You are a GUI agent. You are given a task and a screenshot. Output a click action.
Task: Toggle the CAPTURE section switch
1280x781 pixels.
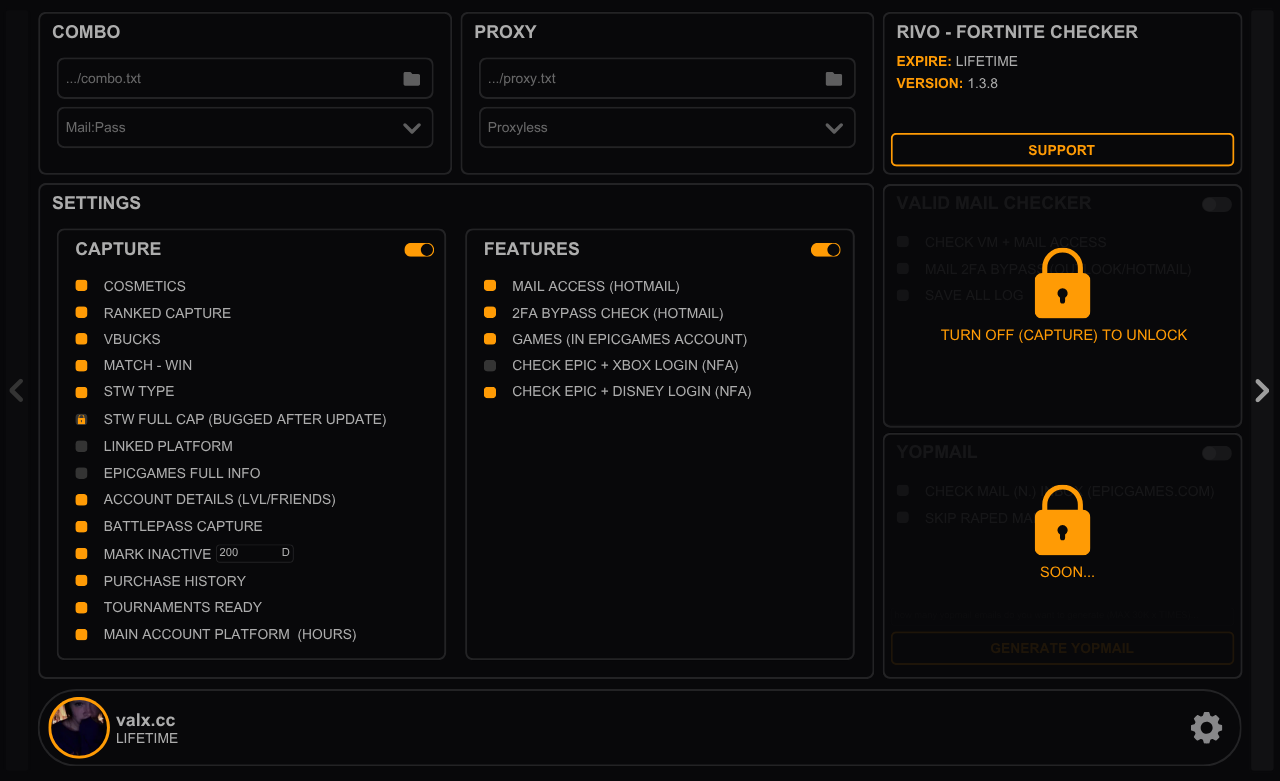419,250
